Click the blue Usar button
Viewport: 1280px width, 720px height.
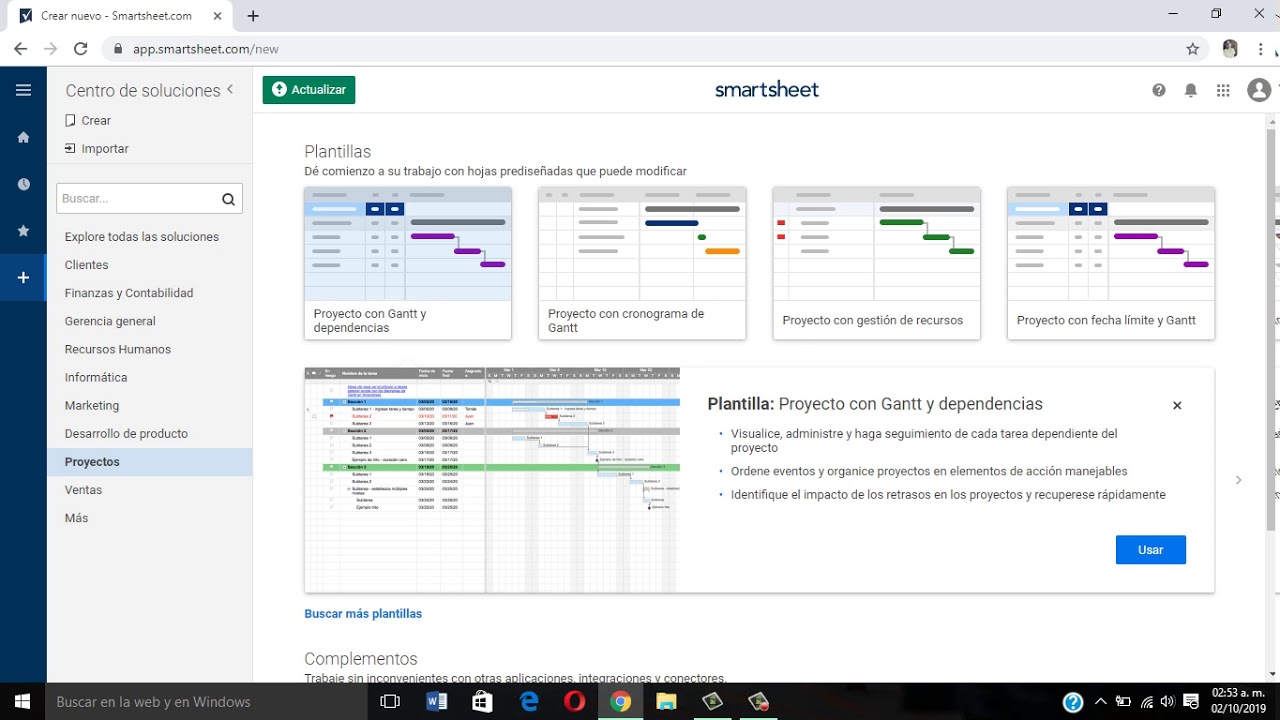(1151, 550)
